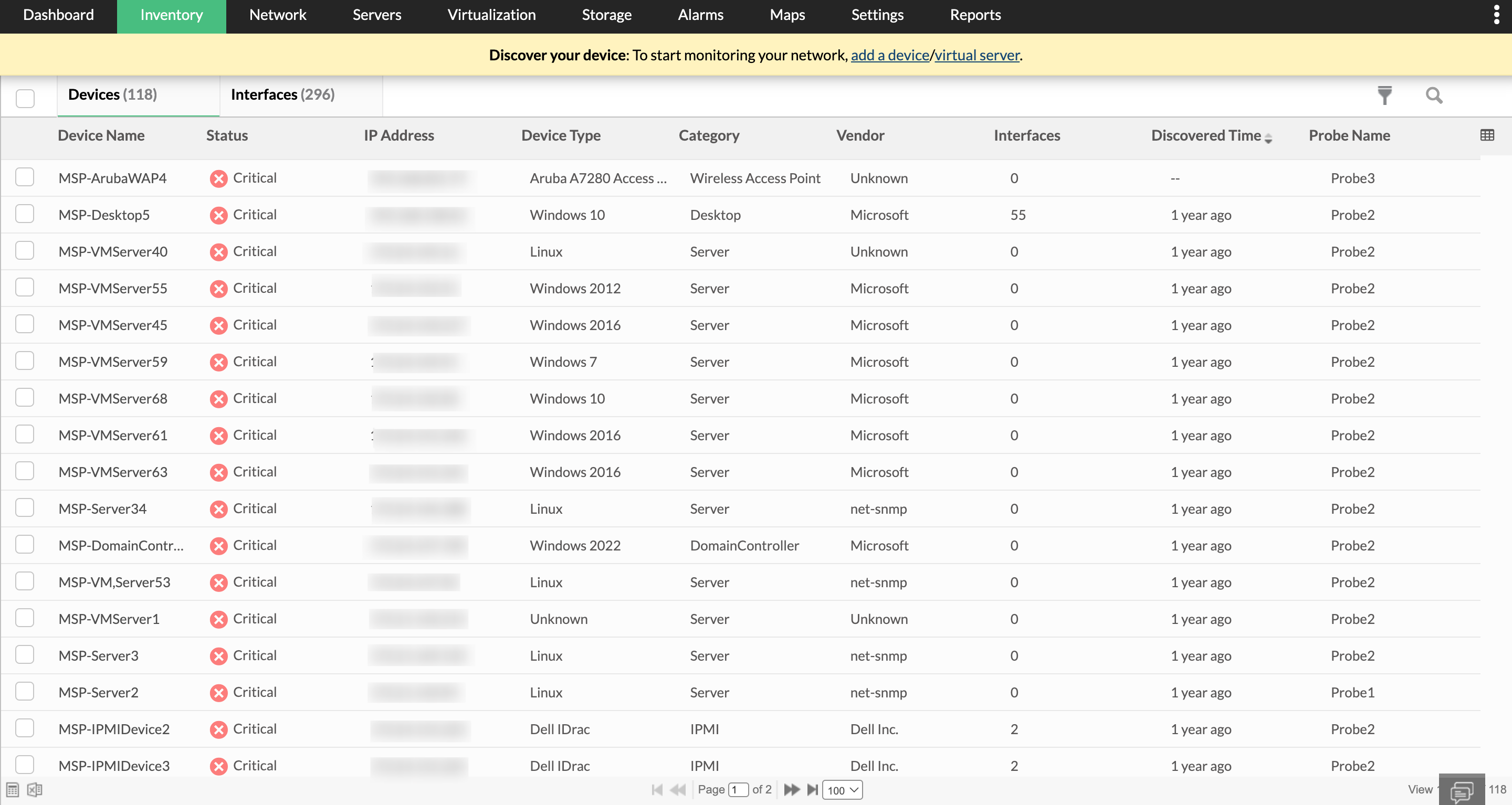Toggle the select-all devices checkbox
1512x805 pixels.
click(25, 98)
